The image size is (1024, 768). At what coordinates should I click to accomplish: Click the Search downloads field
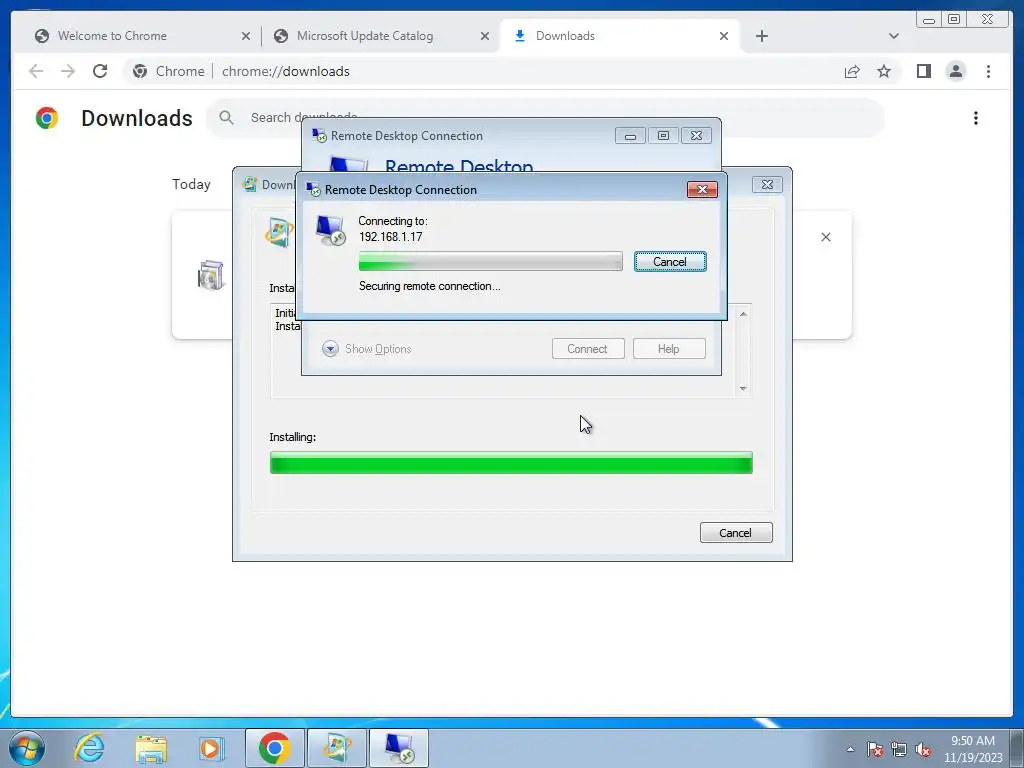click(x=545, y=118)
